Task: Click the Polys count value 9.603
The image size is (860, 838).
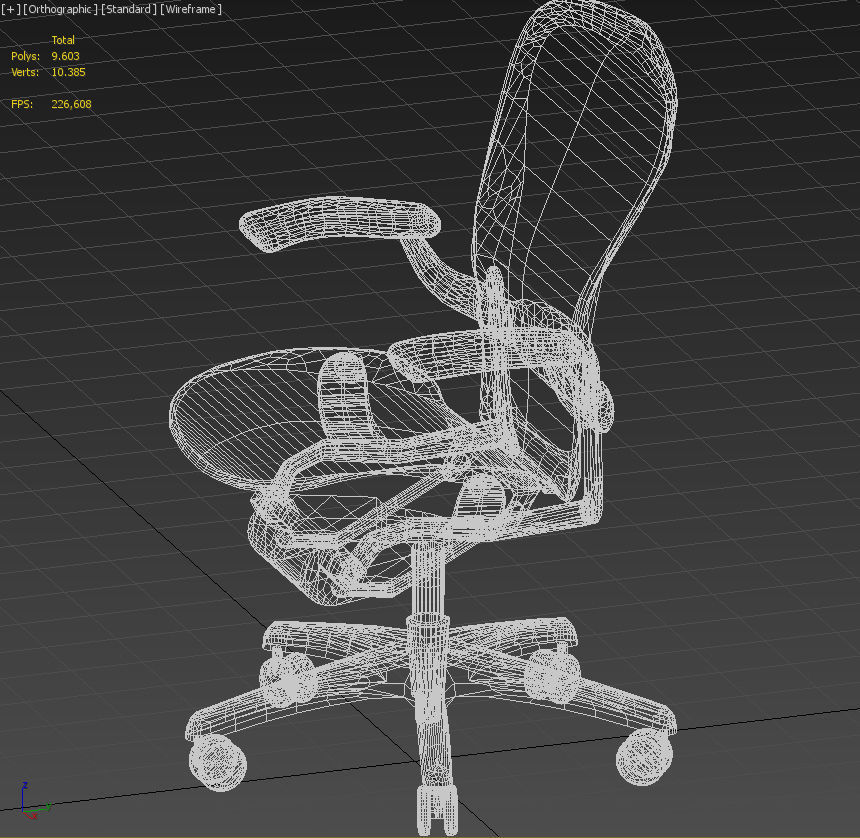Action: (65, 56)
